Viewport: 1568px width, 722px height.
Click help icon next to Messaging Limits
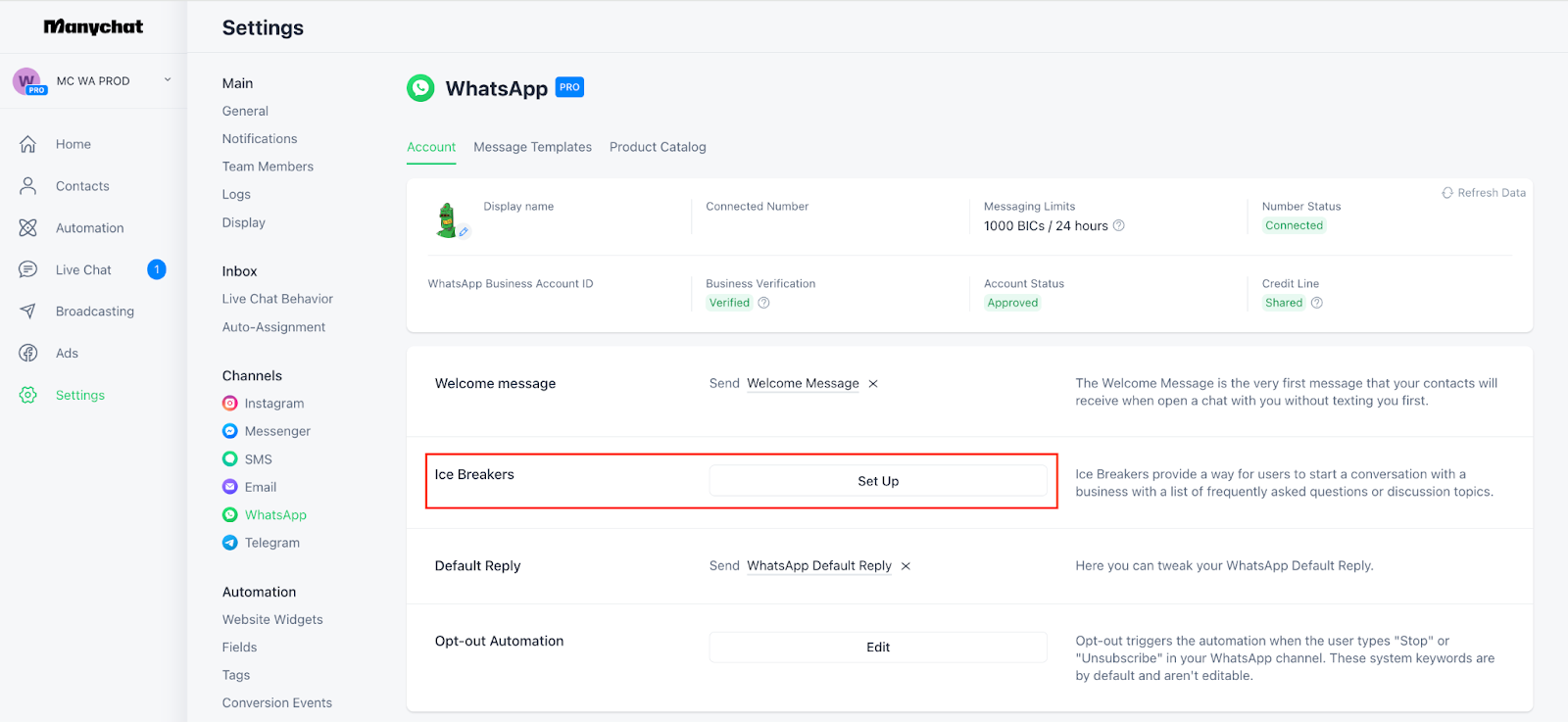click(1119, 225)
